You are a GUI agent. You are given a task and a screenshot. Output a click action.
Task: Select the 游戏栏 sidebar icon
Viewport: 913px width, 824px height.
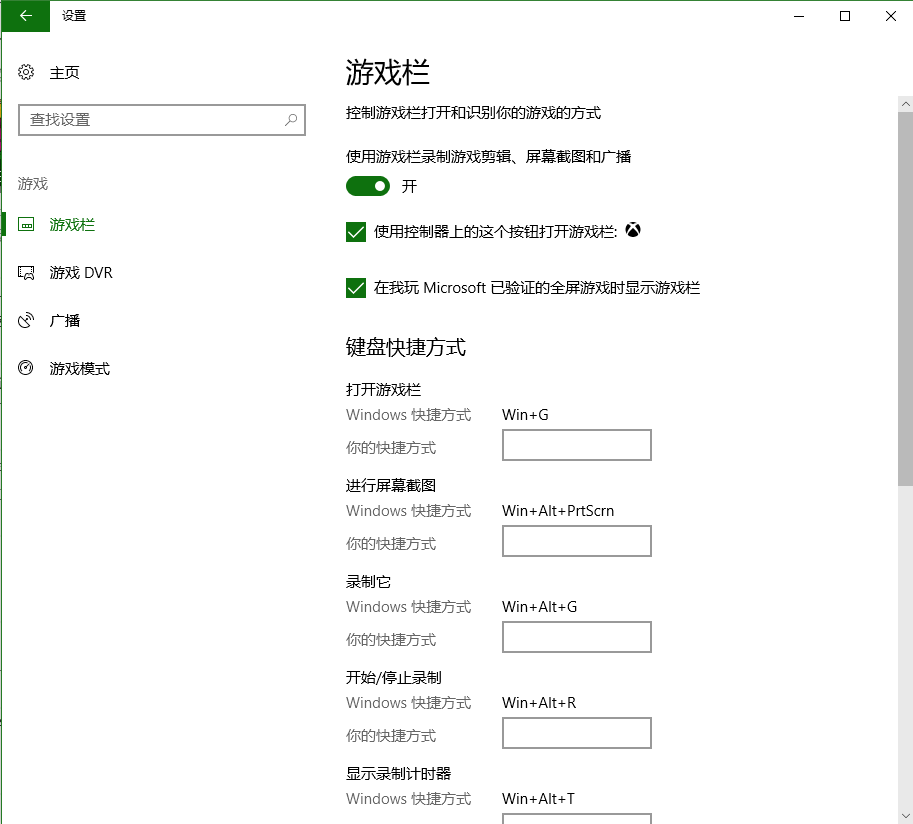[x=26, y=224]
